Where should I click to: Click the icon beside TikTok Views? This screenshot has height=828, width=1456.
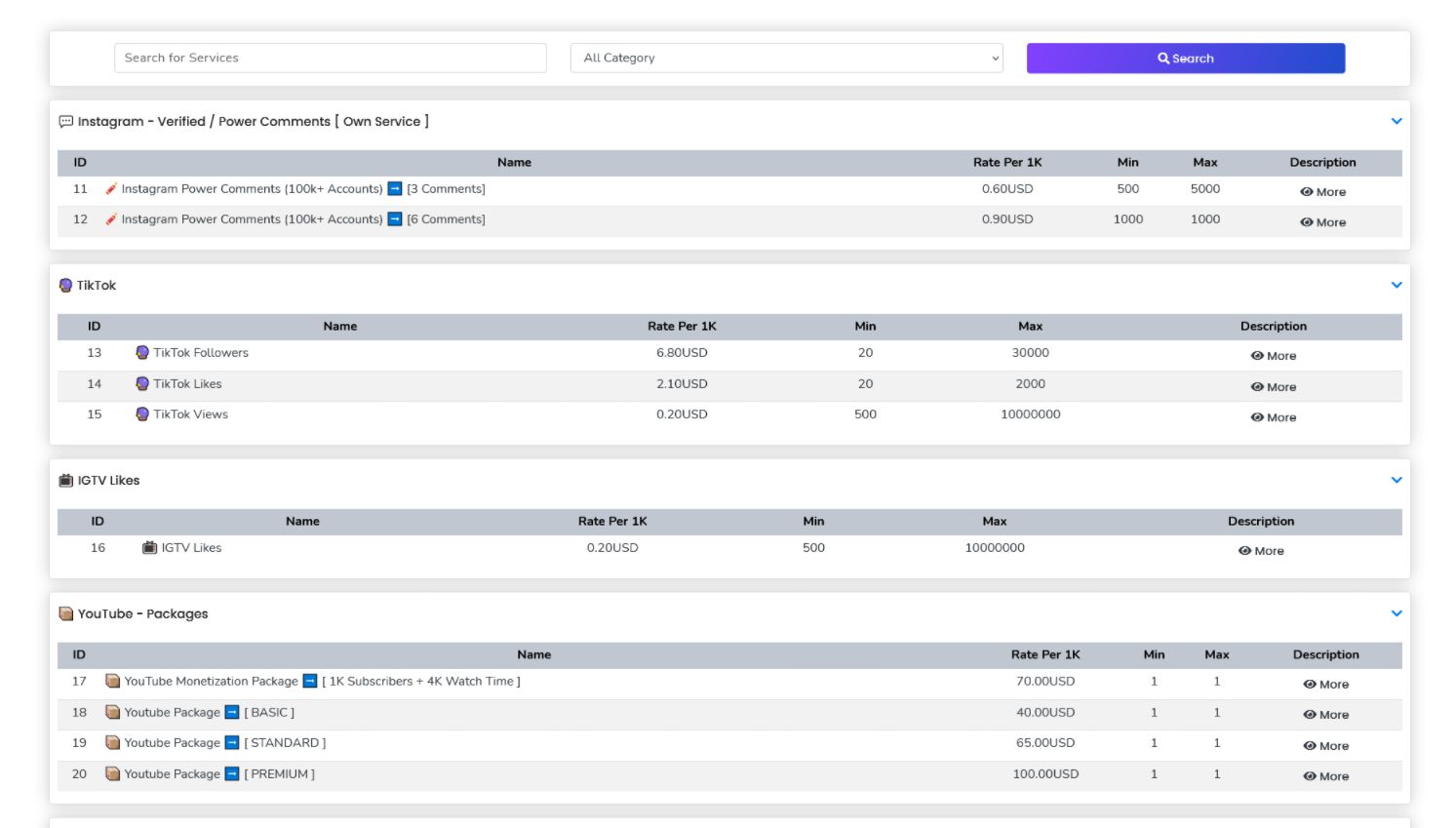142,414
